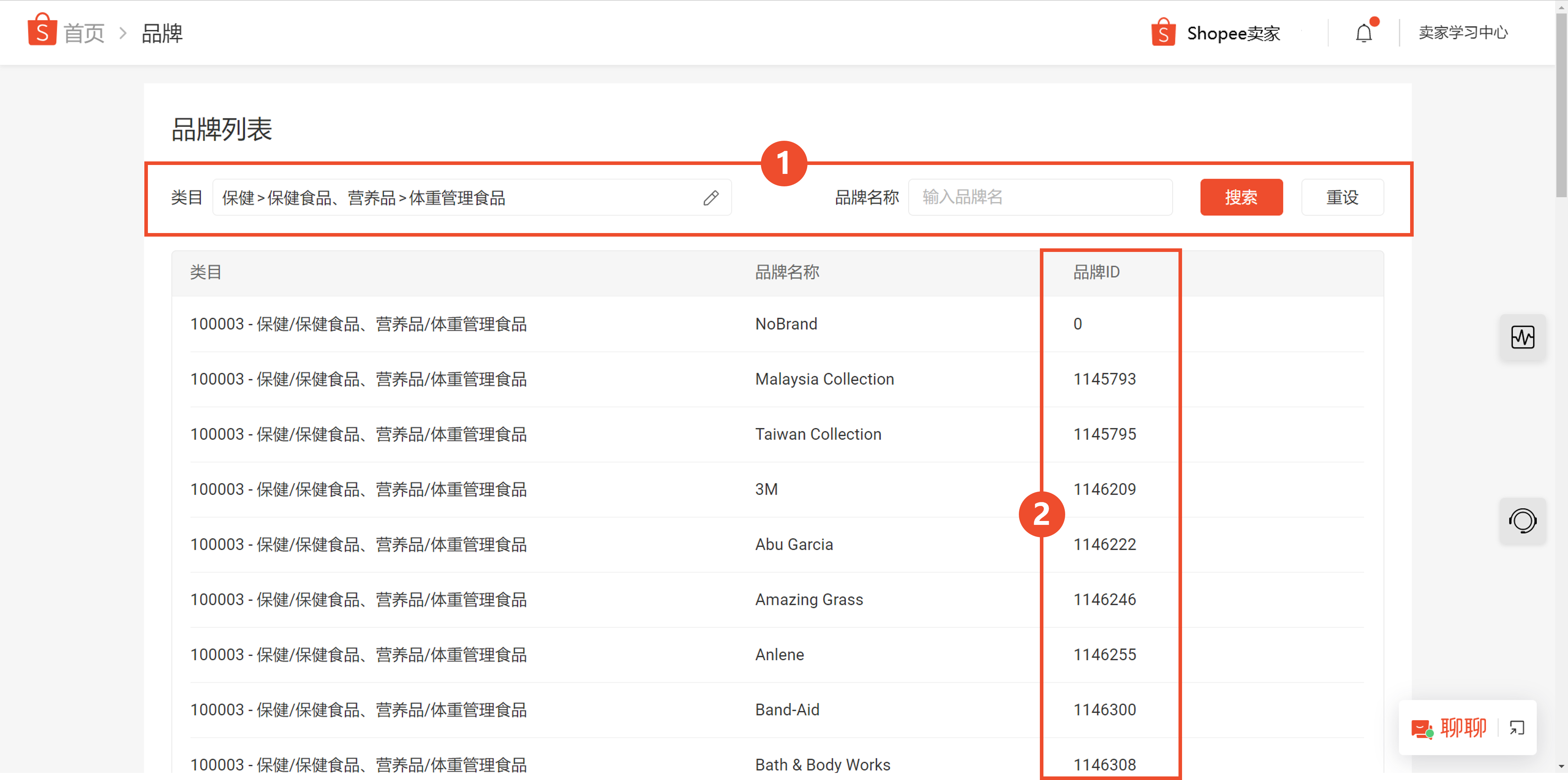Open the customer support headset icon

click(x=1522, y=521)
